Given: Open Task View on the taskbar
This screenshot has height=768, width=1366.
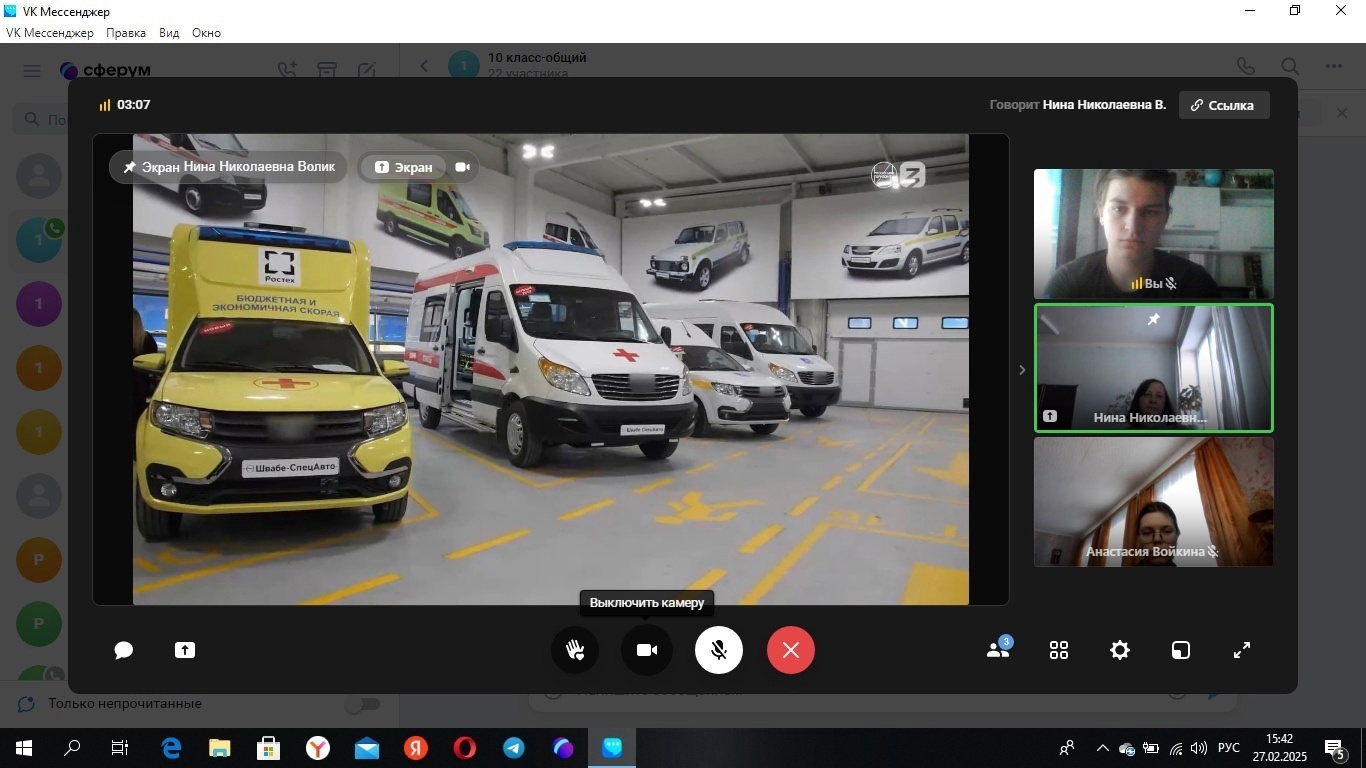Looking at the screenshot, I should (120, 748).
